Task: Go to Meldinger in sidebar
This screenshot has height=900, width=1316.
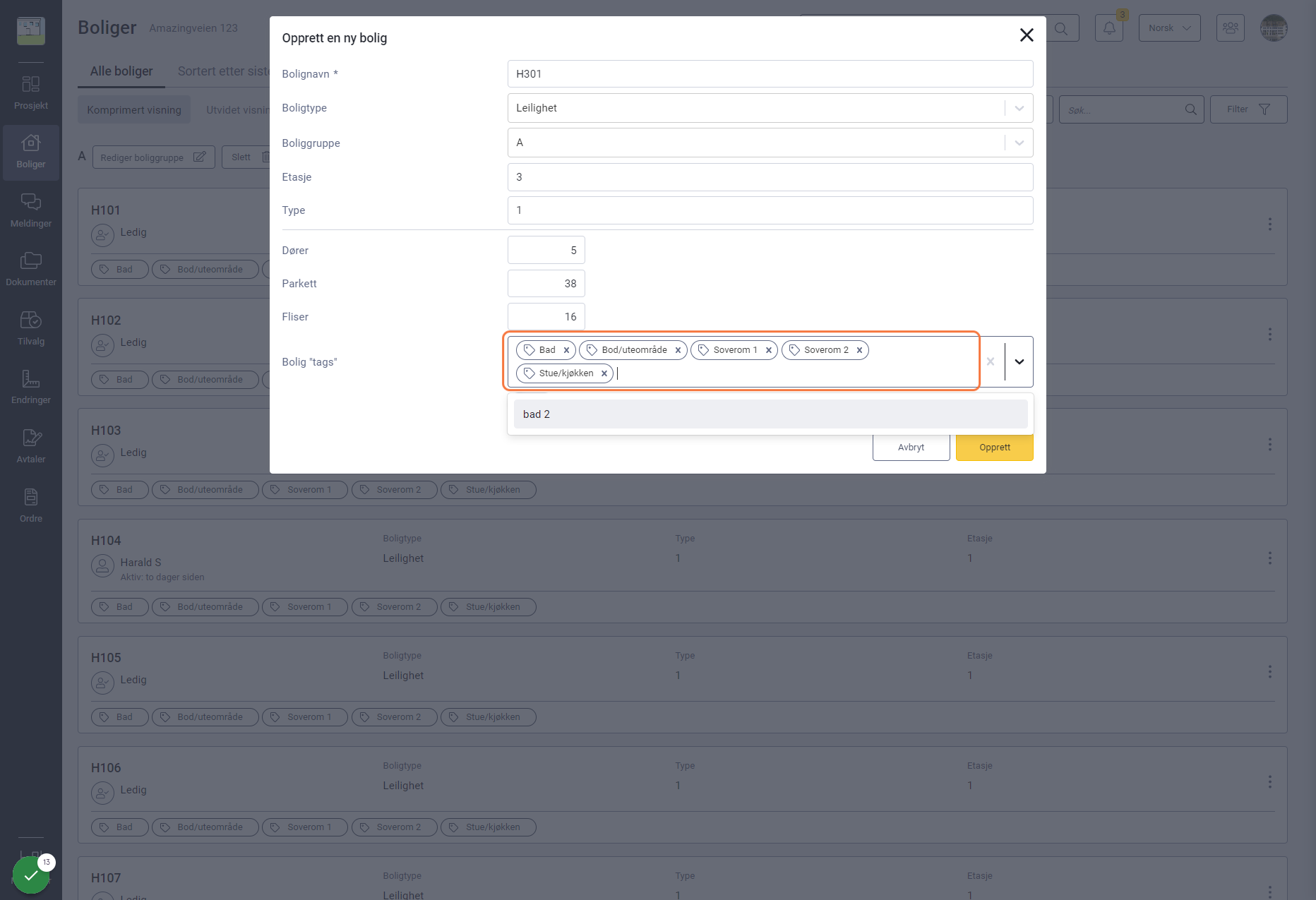Action: [x=31, y=211]
